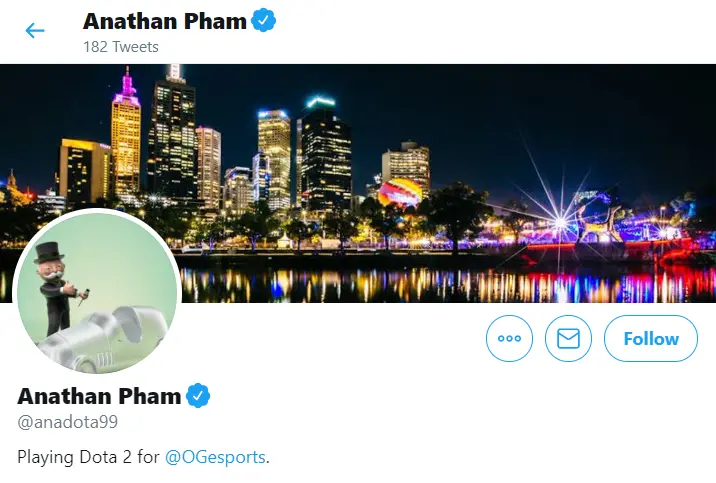716x483 pixels.
Task: View the Monopoly man profile picture
Action: 97,293
